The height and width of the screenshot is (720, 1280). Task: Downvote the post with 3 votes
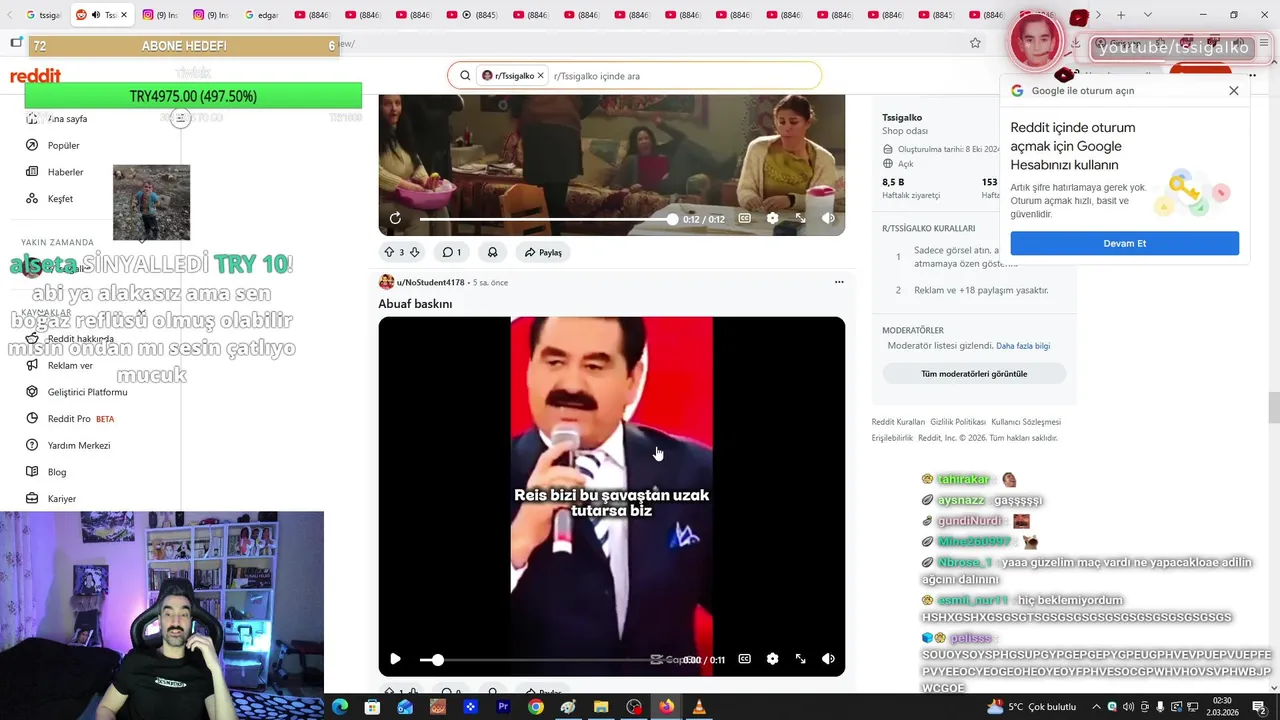[x=414, y=252]
